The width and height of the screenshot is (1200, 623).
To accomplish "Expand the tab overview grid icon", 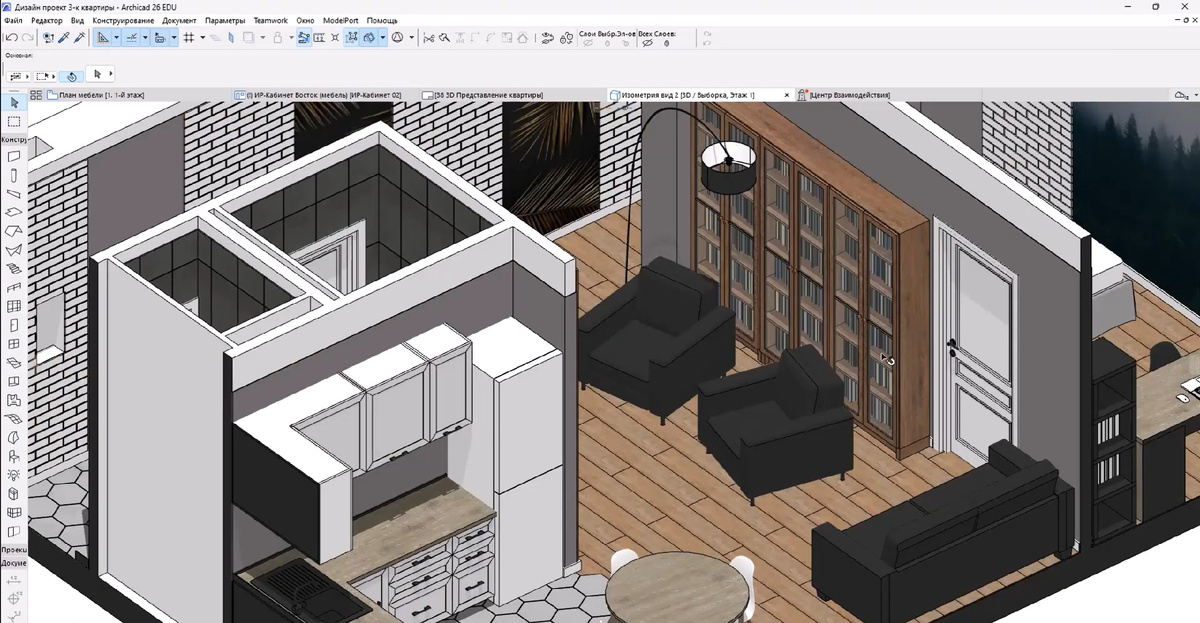I will pyautogui.click(x=36, y=95).
